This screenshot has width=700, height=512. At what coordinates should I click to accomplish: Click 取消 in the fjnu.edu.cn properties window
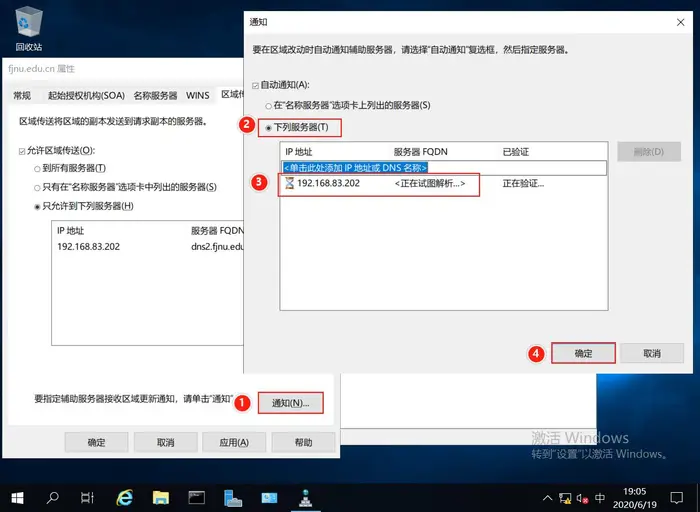165,442
